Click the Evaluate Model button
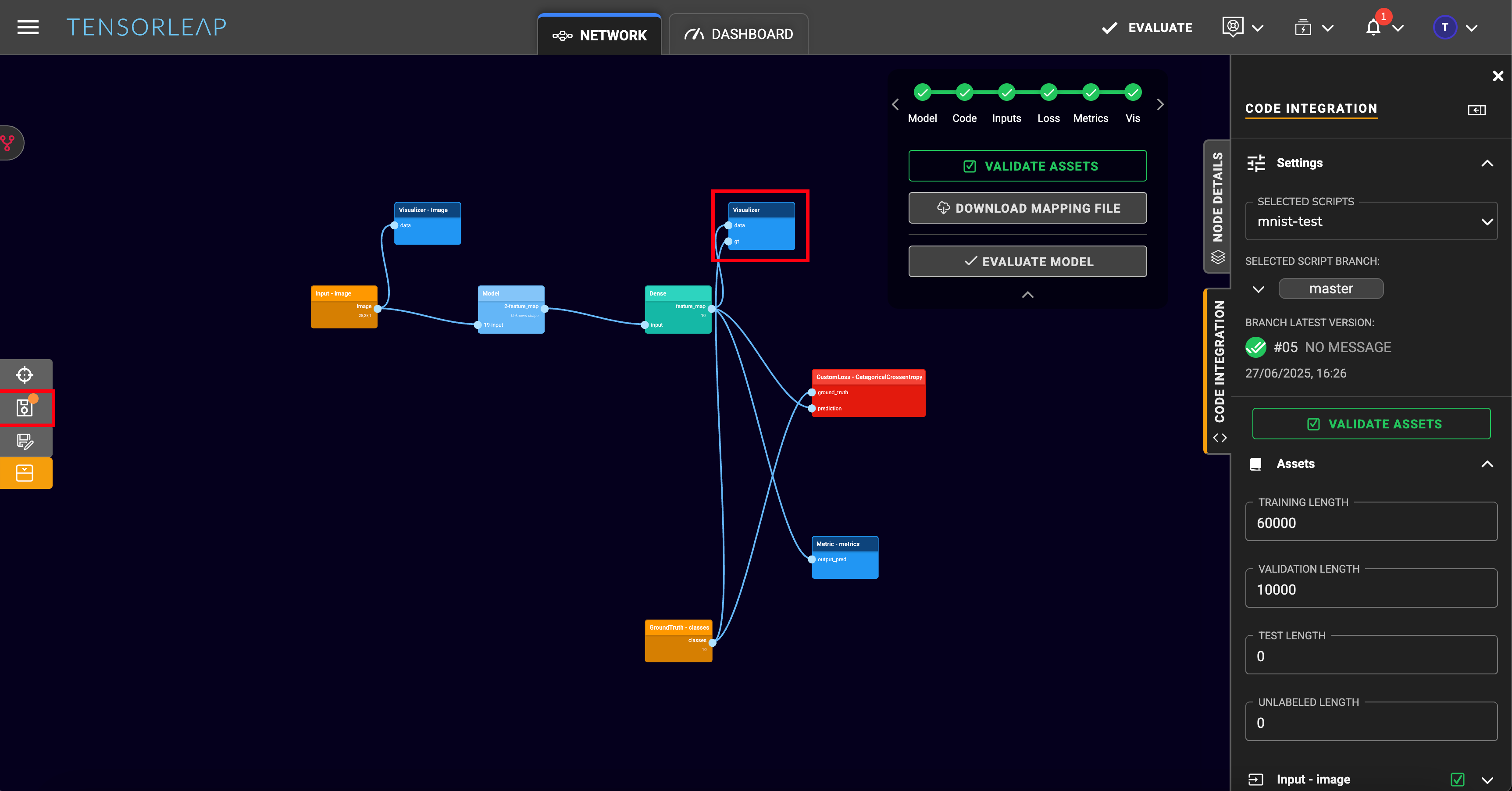This screenshot has width=1512, height=791. click(1027, 262)
